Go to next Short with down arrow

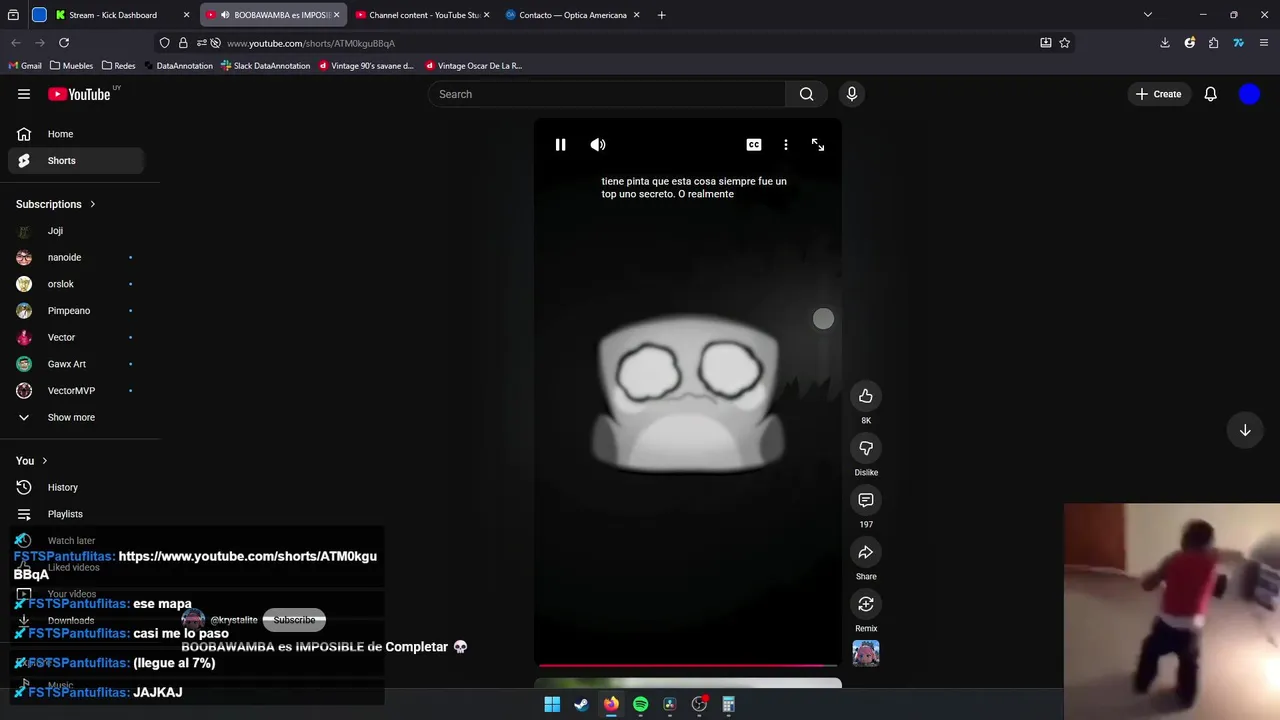1245,430
